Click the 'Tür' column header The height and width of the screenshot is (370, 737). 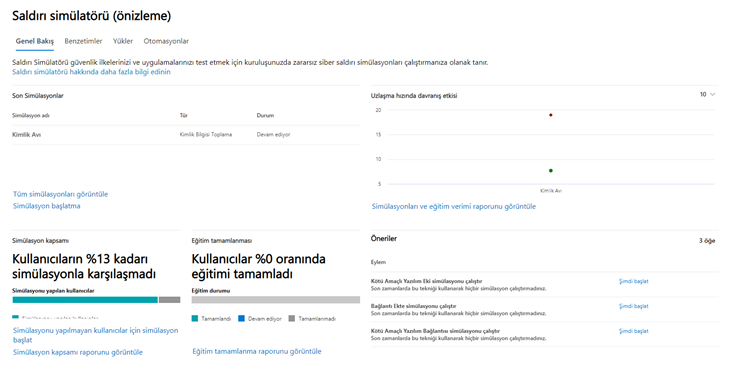[x=183, y=116]
